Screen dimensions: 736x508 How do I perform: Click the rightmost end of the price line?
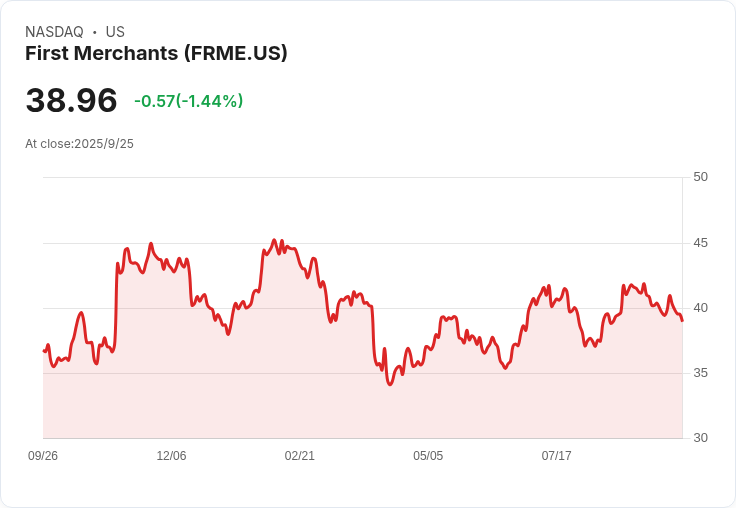click(682, 320)
